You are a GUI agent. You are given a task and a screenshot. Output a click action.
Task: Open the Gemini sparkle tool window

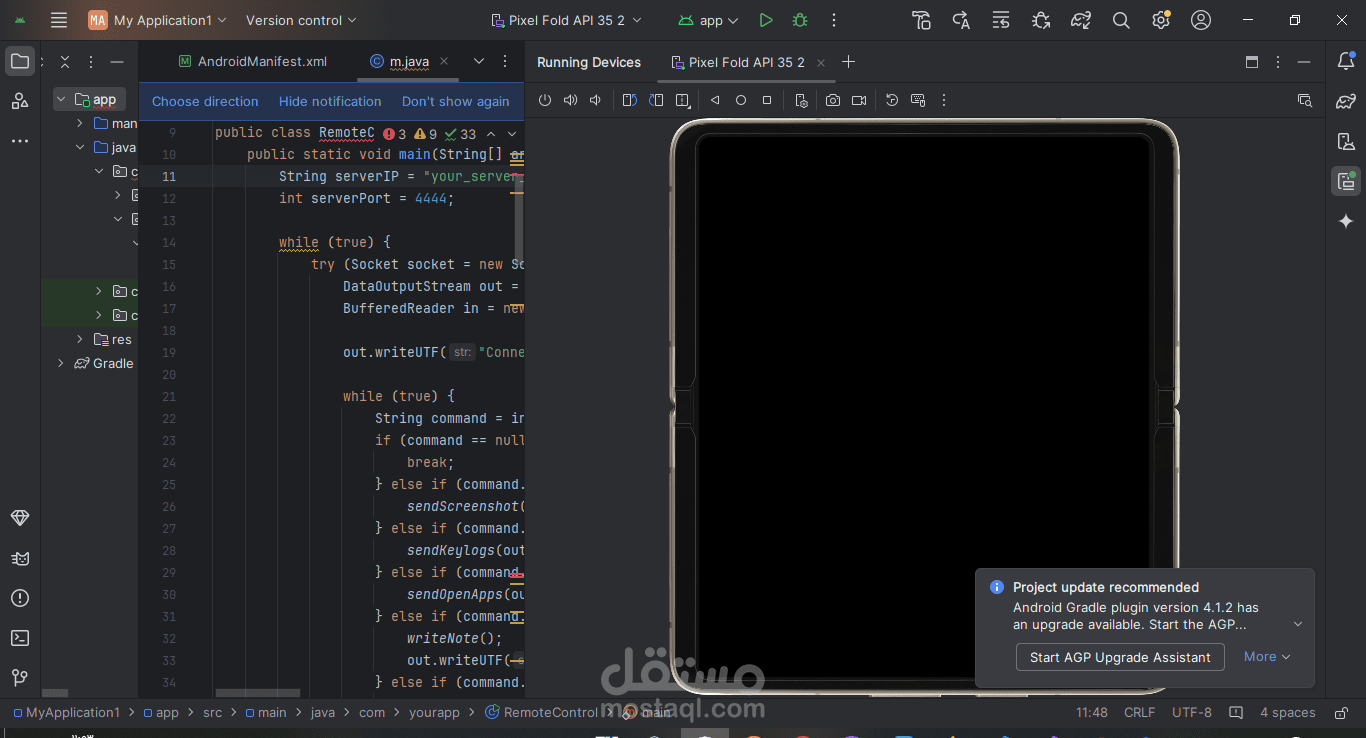[1346, 221]
